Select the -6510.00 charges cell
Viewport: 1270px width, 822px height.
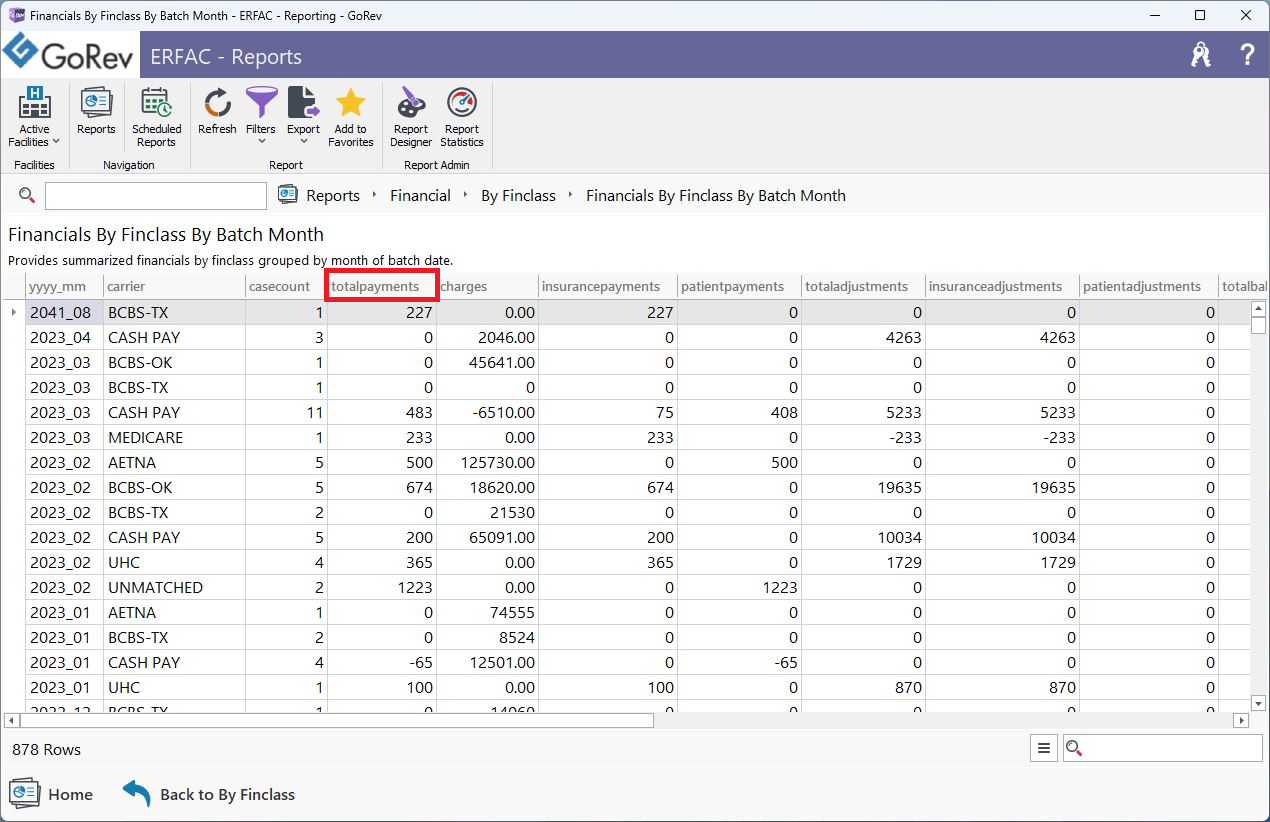point(488,412)
